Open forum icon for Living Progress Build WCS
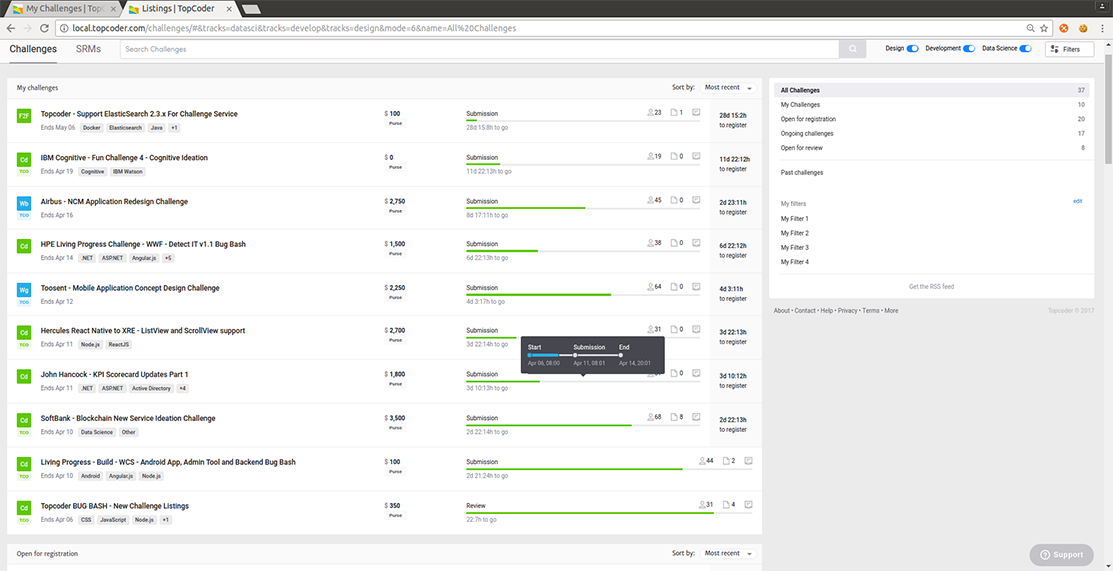The width and height of the screenshot is (1113, 571). click(x=748, y=460)
